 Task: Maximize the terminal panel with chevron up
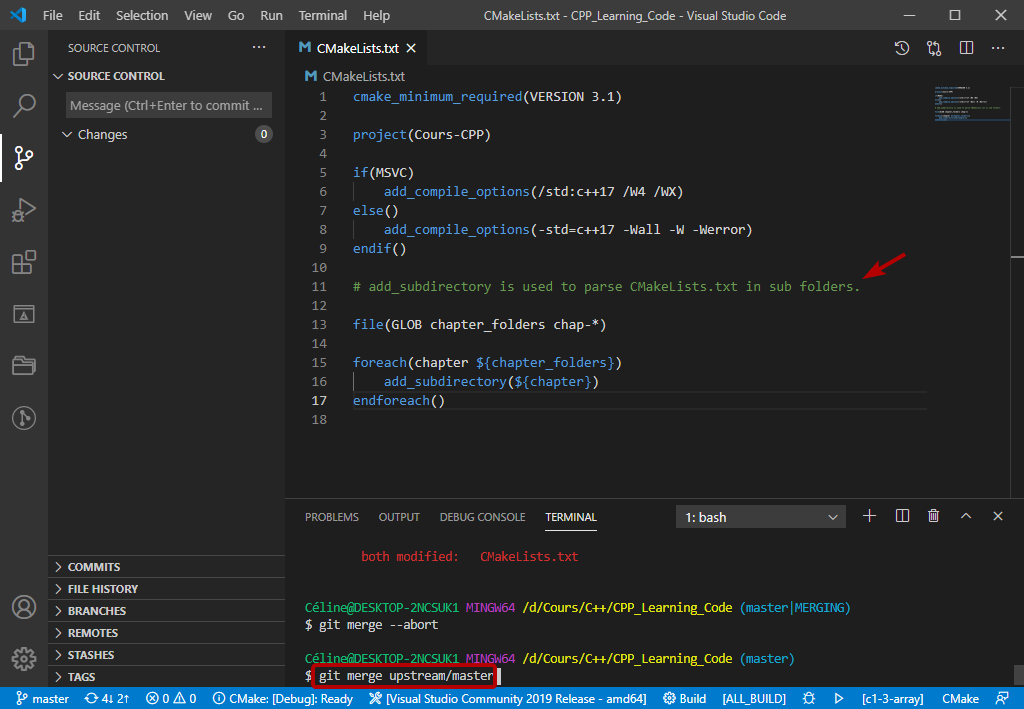[966, 516]
